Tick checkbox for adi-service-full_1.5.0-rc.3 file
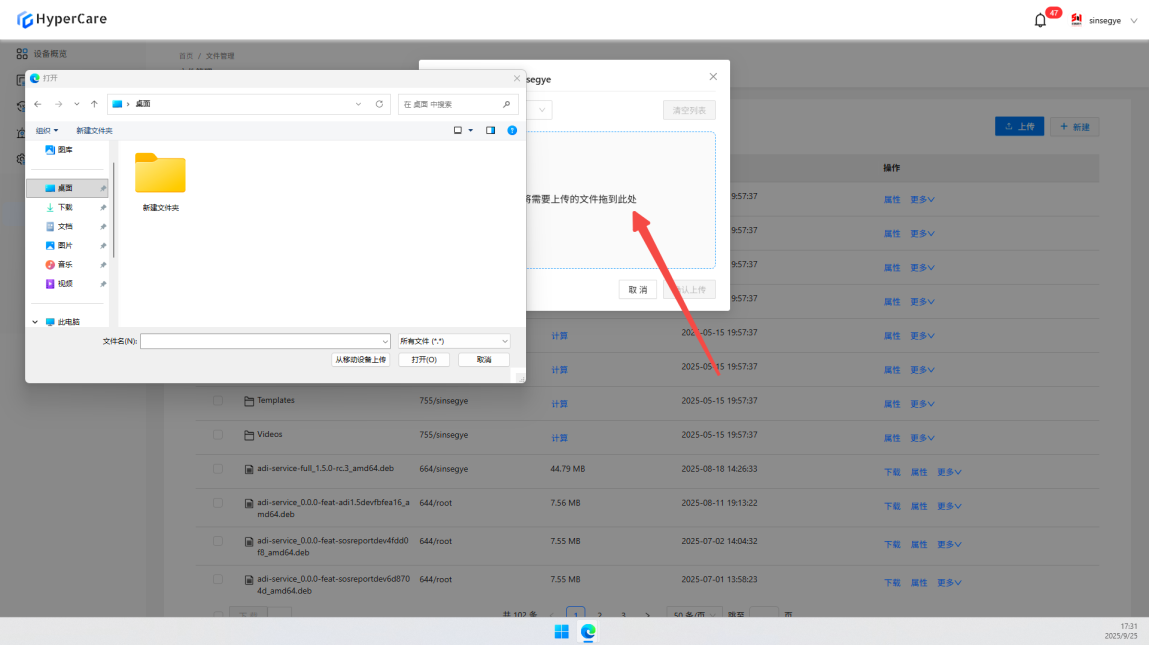Viewport: 1149px width, 645px height. pos(218,469)
